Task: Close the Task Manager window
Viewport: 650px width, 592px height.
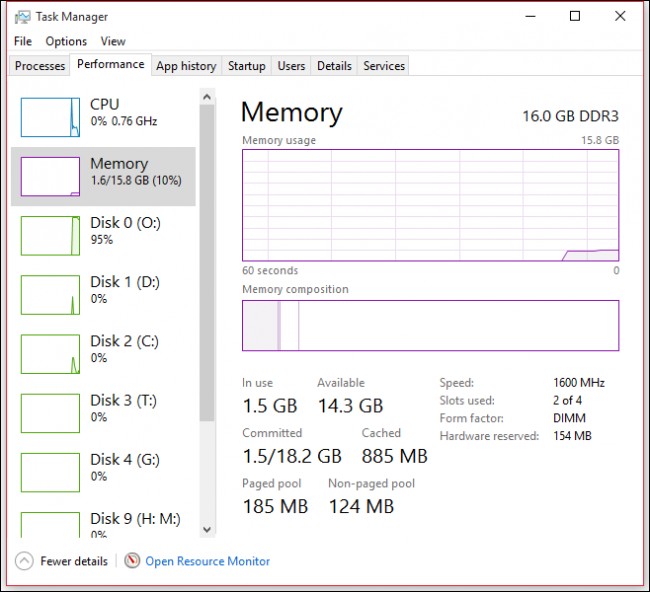Action: 620,17
